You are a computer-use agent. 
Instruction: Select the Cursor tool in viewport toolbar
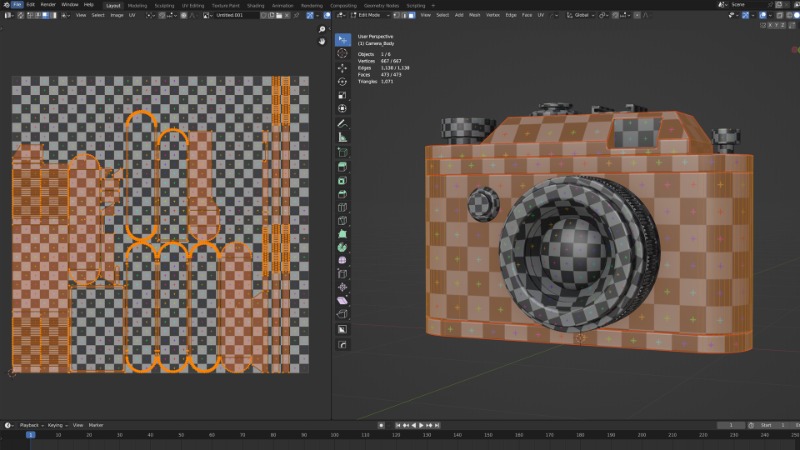(342, 53)
